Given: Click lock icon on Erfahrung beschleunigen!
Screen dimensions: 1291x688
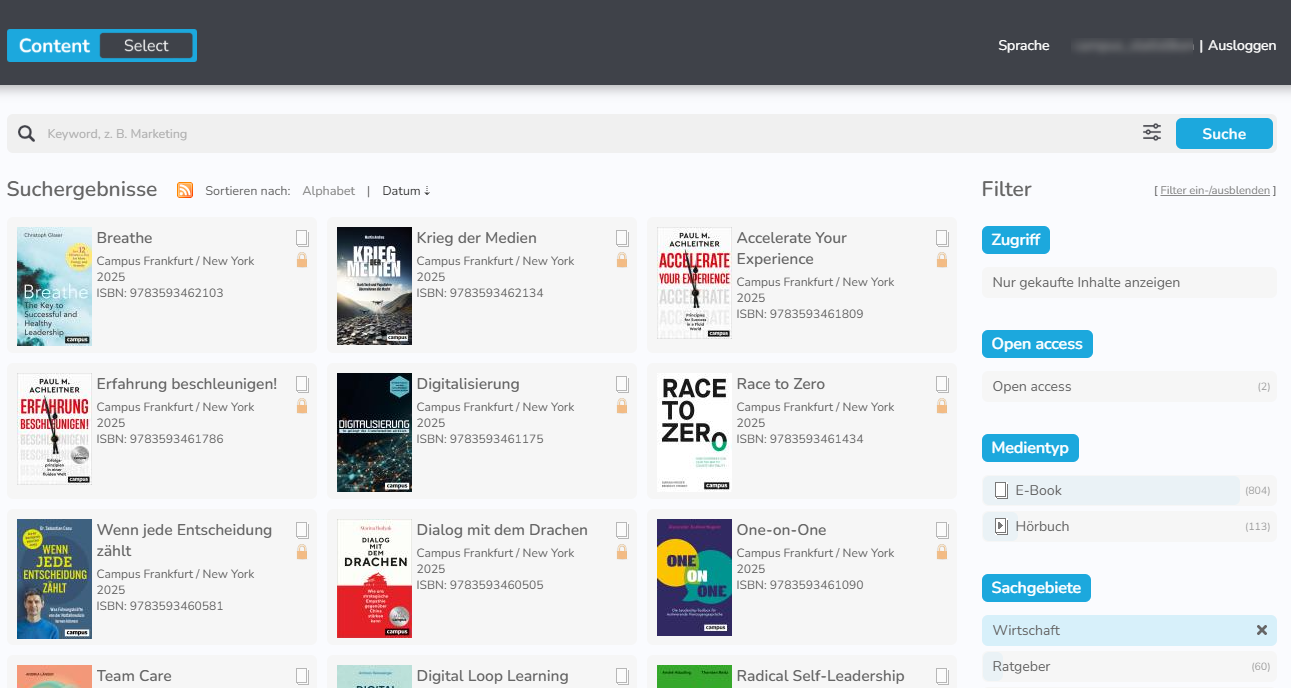Looking at the screenshot, I should [x=302, y=406].
